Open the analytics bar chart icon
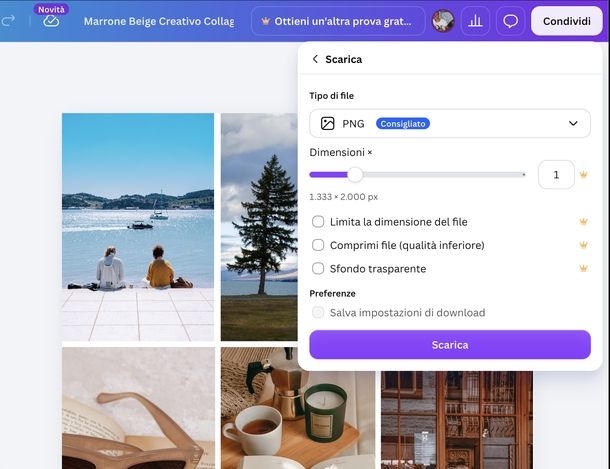Image resolution: width=610 pixels, height=469 pixels. click(475, 21)
